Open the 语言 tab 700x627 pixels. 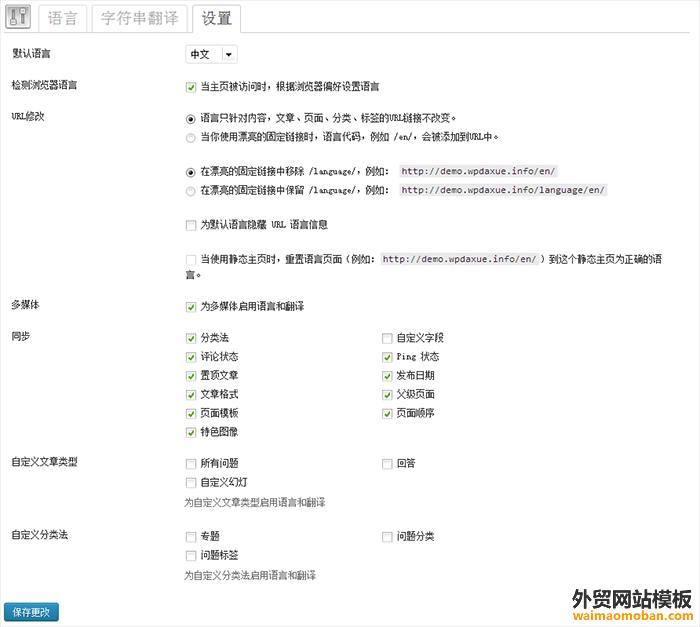coord(62,19)
